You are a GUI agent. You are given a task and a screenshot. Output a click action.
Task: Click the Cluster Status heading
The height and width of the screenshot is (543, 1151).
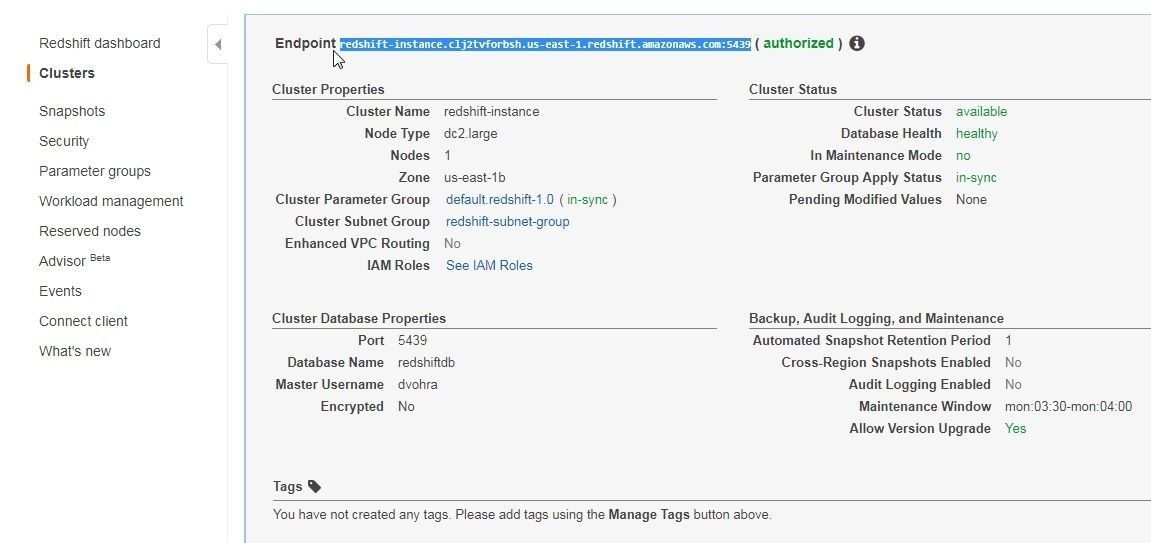pyautogui.click(x=793, y=90)
